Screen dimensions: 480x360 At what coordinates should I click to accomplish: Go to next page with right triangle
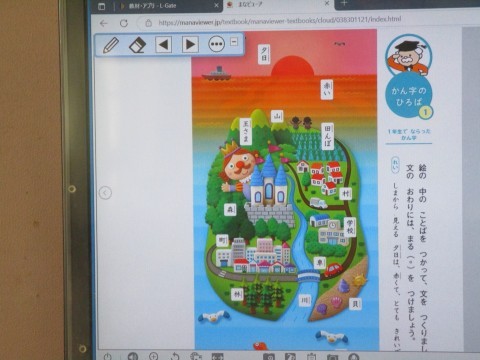(x=190, y=44)
